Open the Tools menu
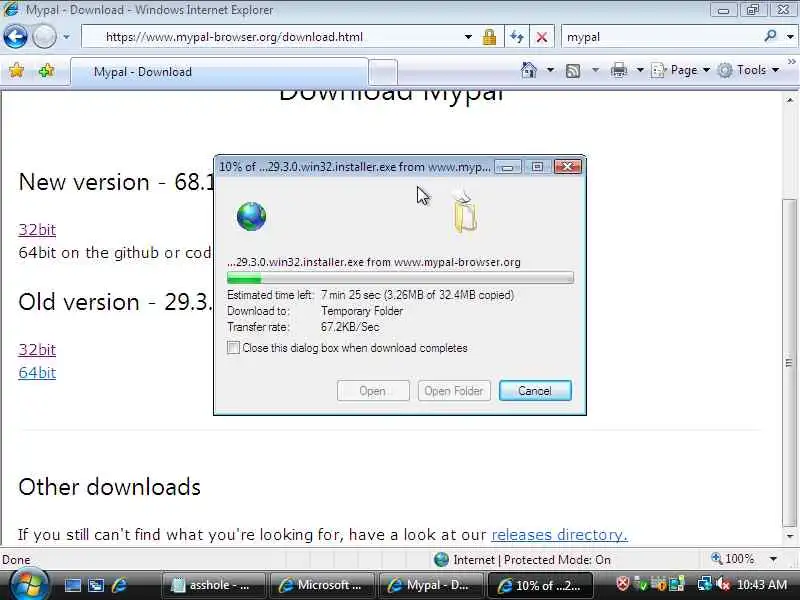The image size is (800, 600). tap(748, 70)
